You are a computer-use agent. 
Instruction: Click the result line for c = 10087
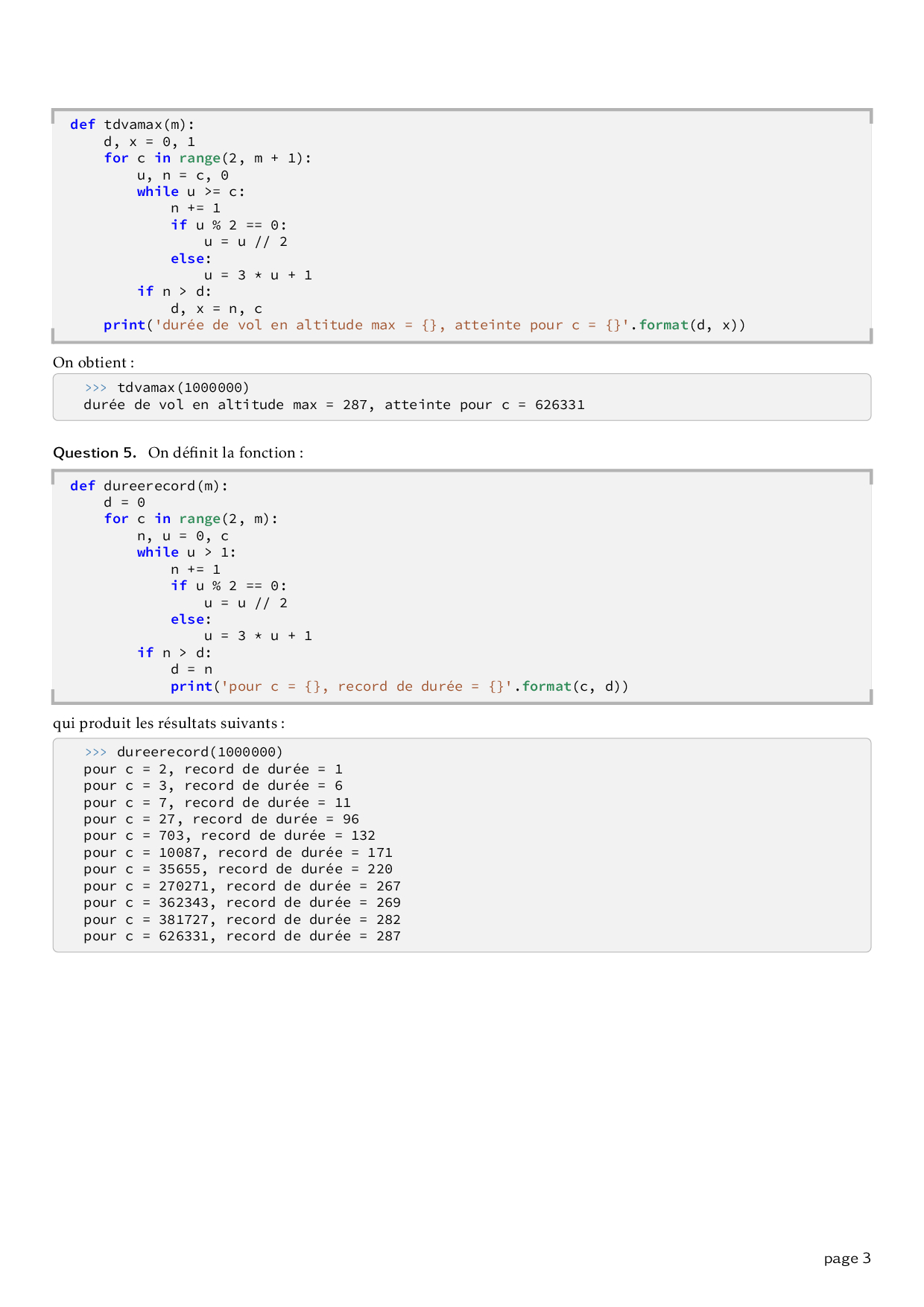[238, 852]
